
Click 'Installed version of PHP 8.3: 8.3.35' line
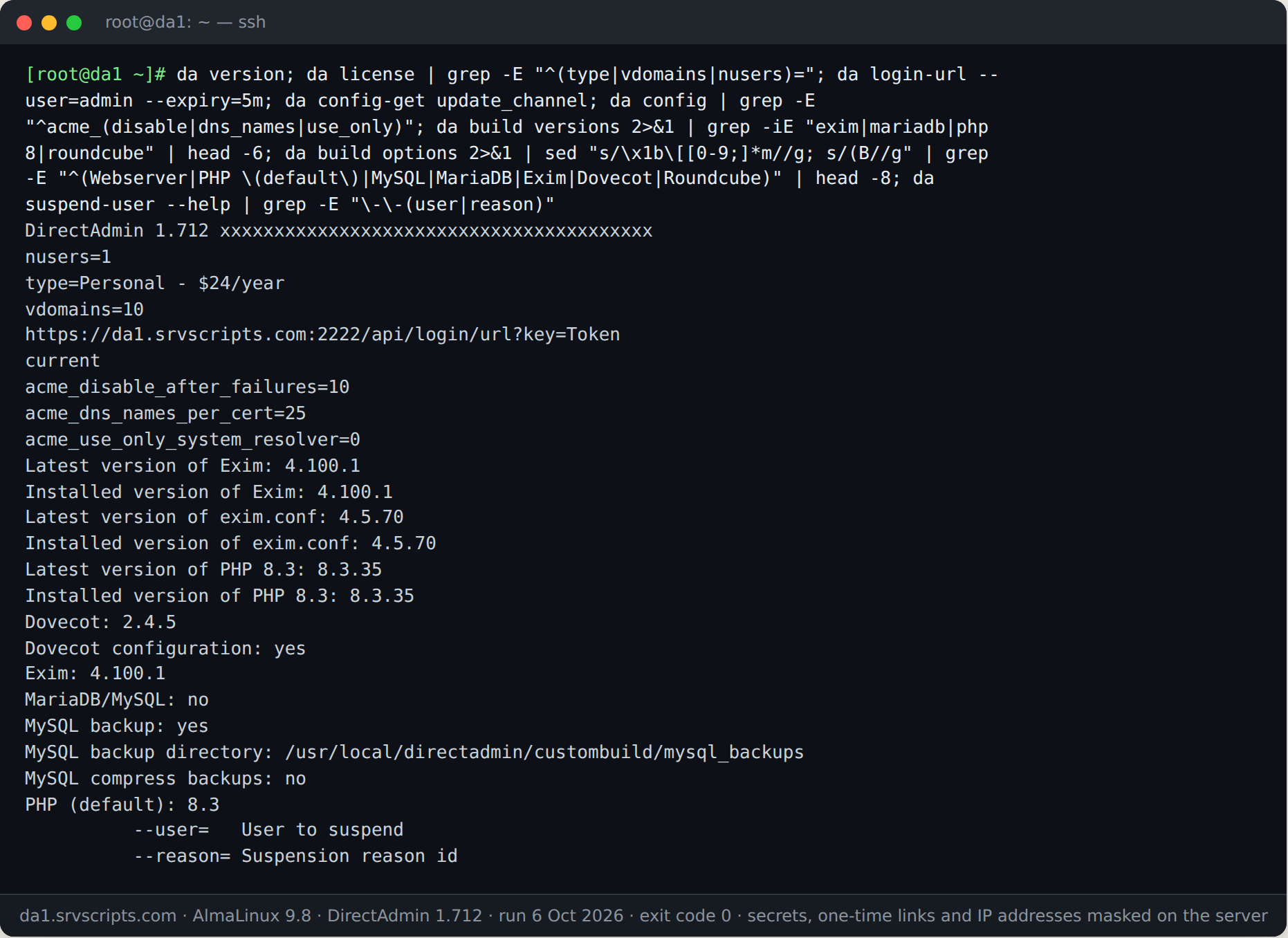click(220, 596)
